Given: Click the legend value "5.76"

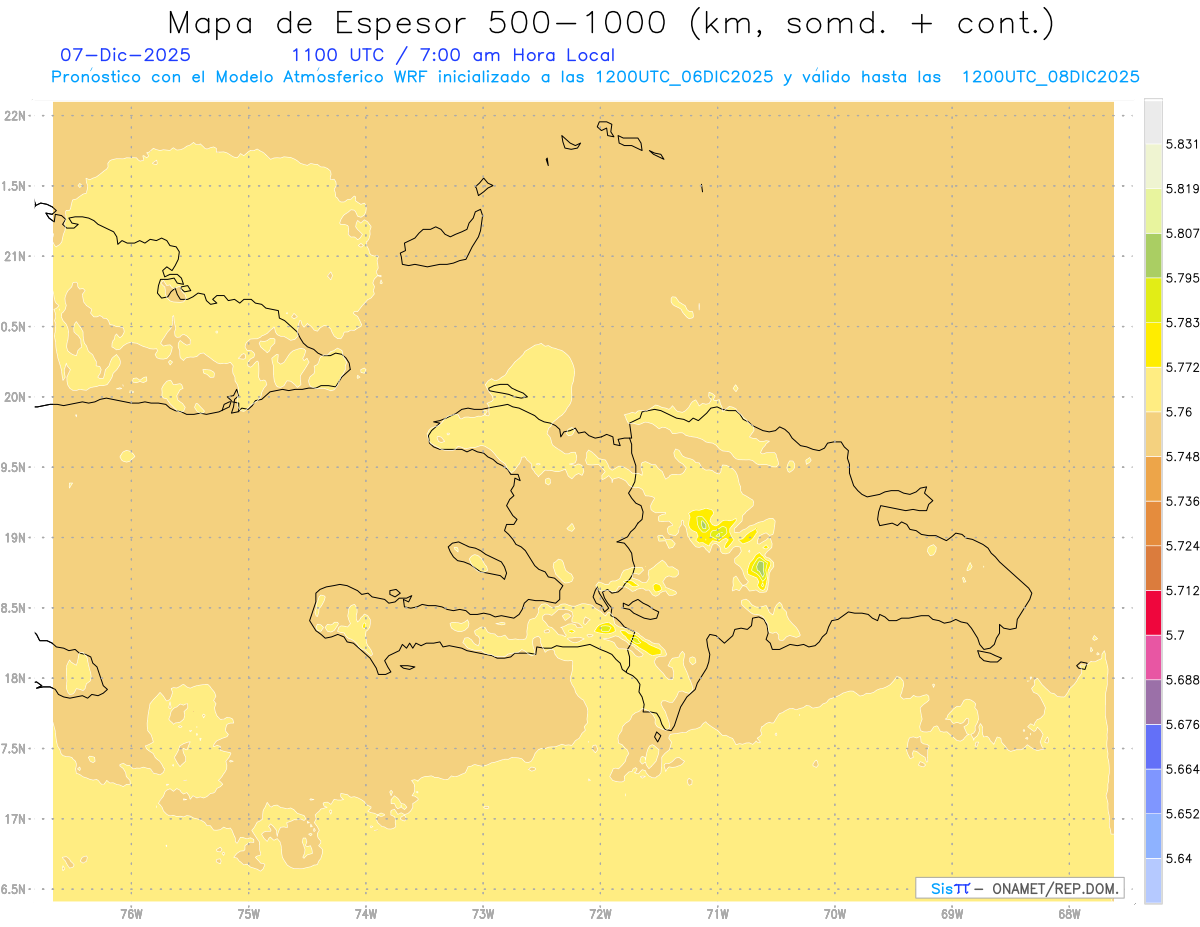Looking at the screenshot, I should pyautogui.click(x=1179, y=412).
